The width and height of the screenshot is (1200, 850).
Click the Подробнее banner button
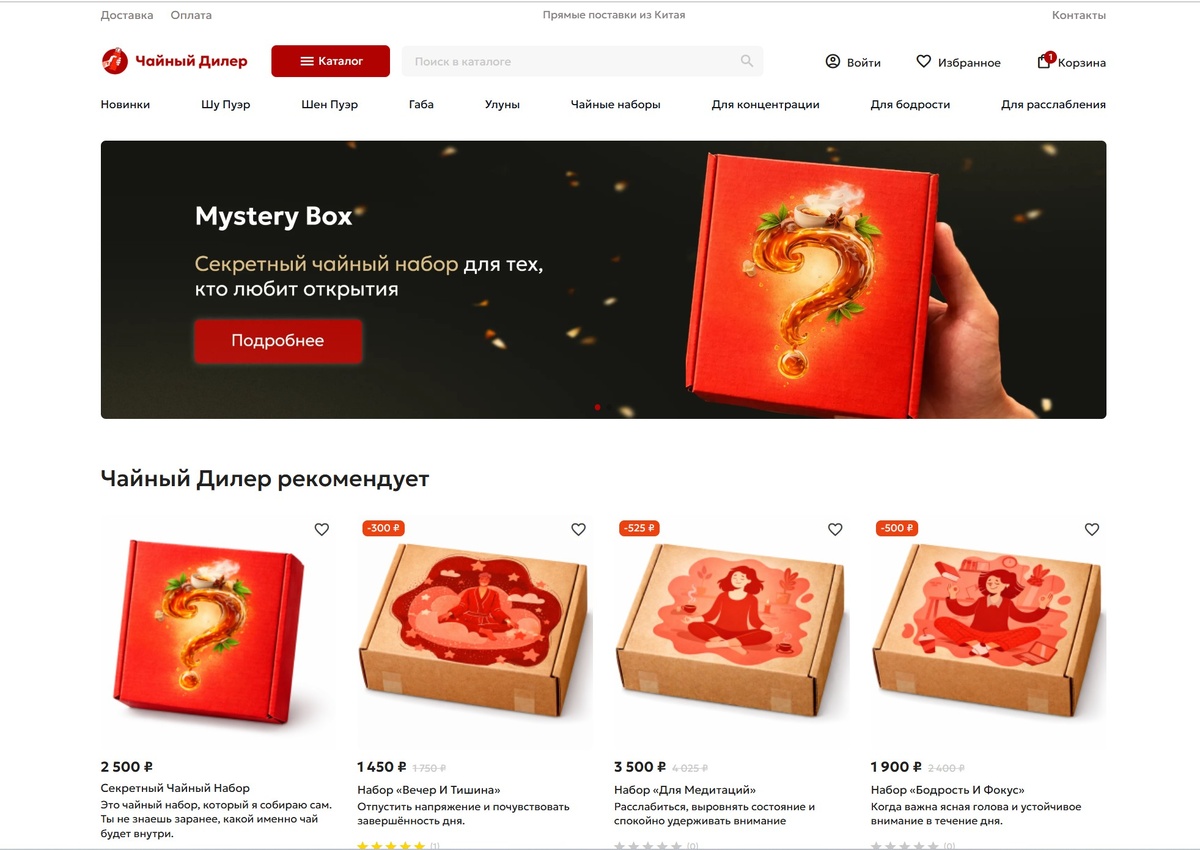(278, 341)
